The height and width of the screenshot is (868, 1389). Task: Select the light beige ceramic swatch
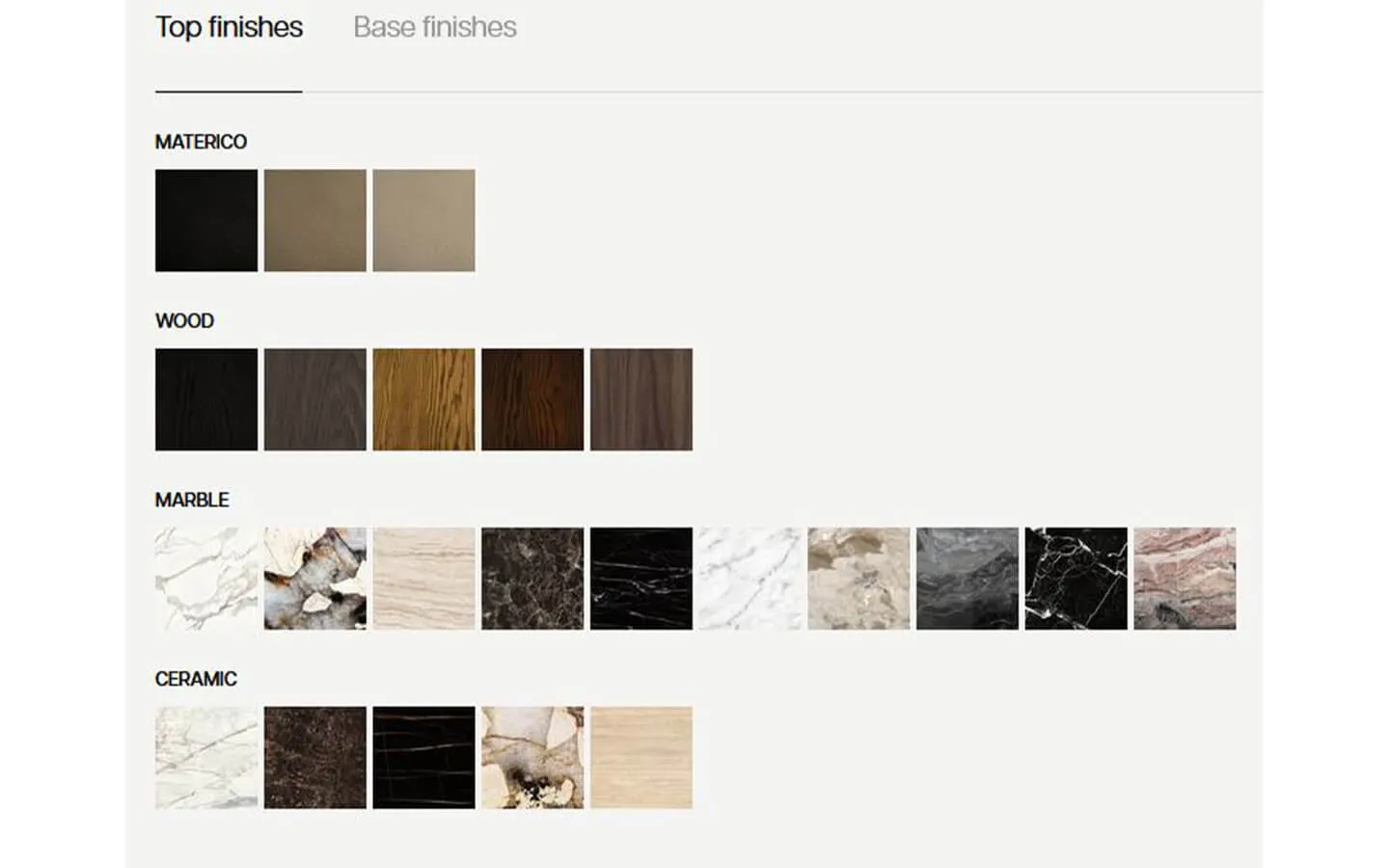[x=641, y=758]
